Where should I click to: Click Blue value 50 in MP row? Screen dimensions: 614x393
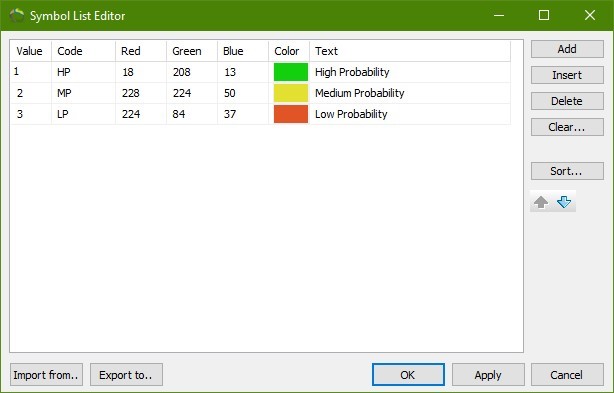pos(243,93)
